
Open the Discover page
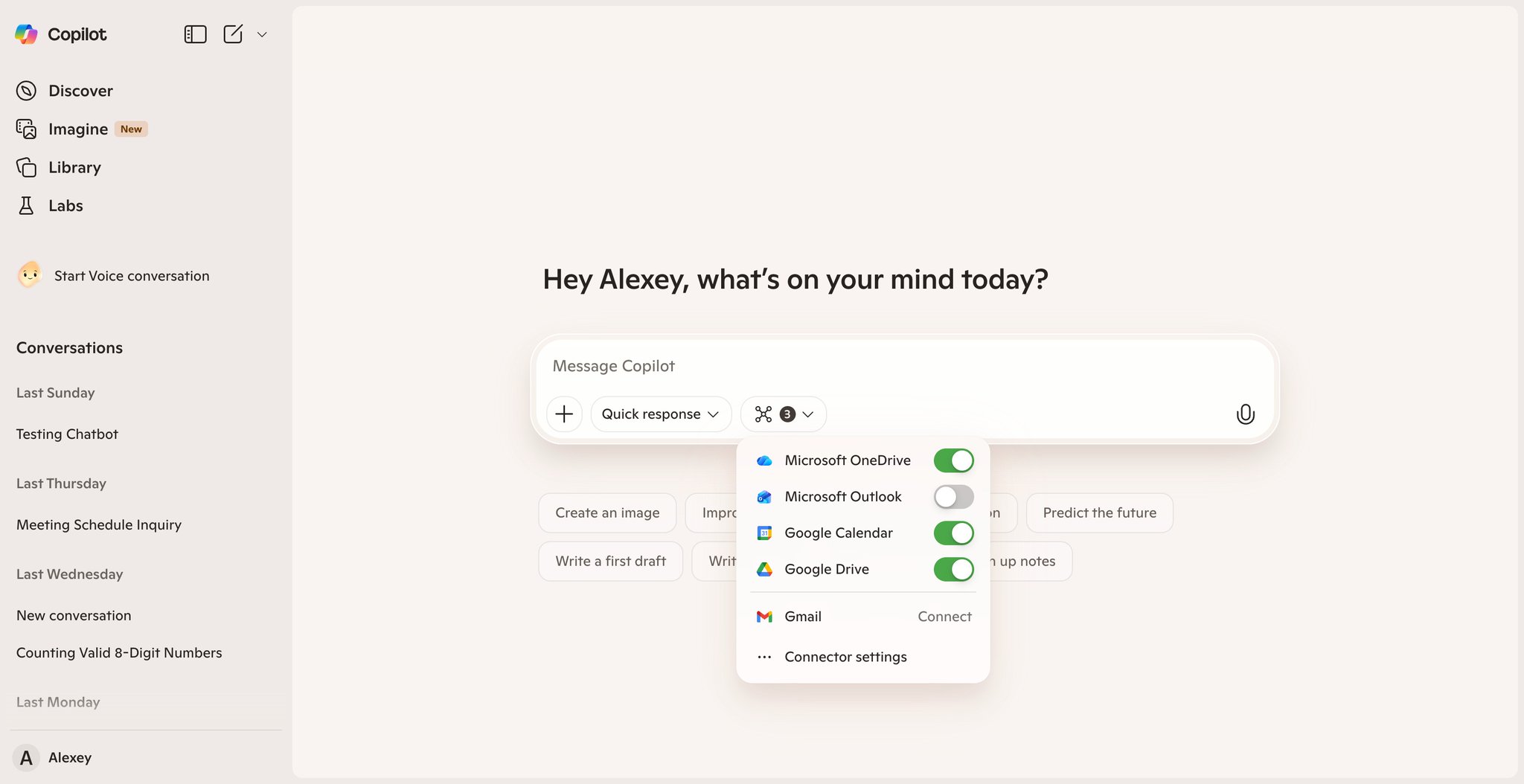tap(80, 91)
